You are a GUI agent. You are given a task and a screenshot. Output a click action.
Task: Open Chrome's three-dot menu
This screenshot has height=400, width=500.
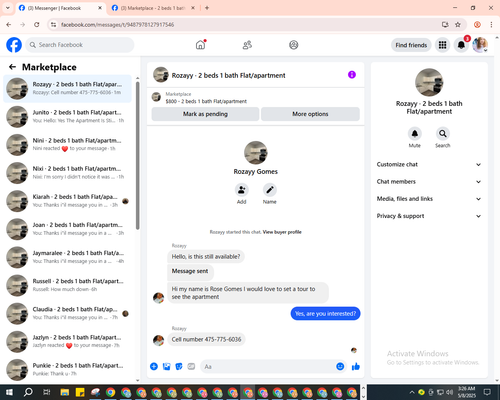(x=491, y=25)
